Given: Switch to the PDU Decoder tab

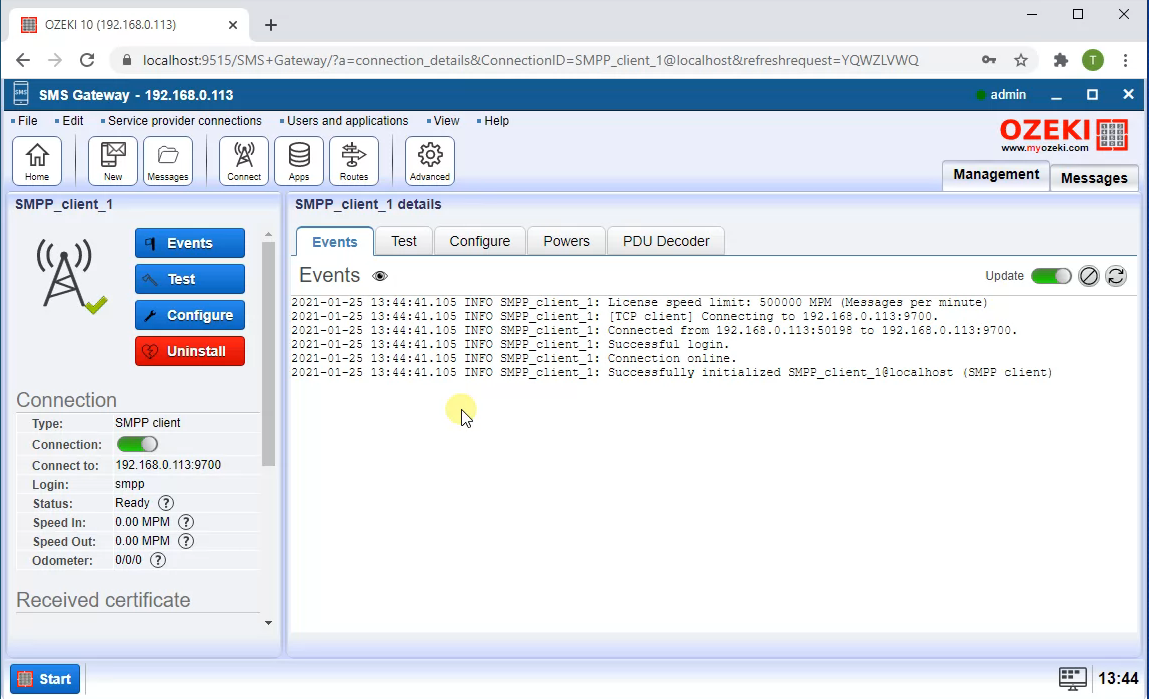Looking at the screenshot, I should [666, 241].
